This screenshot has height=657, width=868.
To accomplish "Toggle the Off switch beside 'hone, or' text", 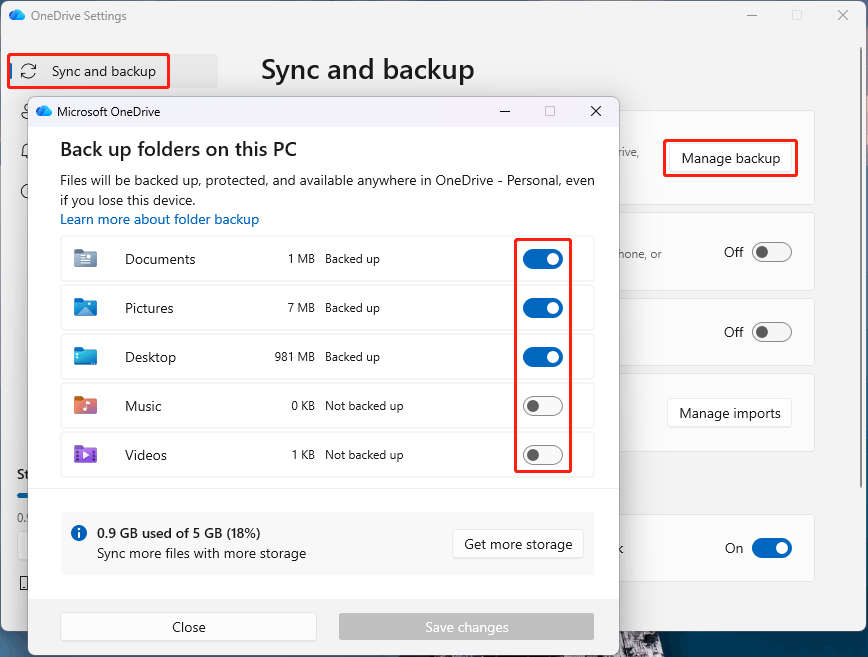I will point(772,252).
